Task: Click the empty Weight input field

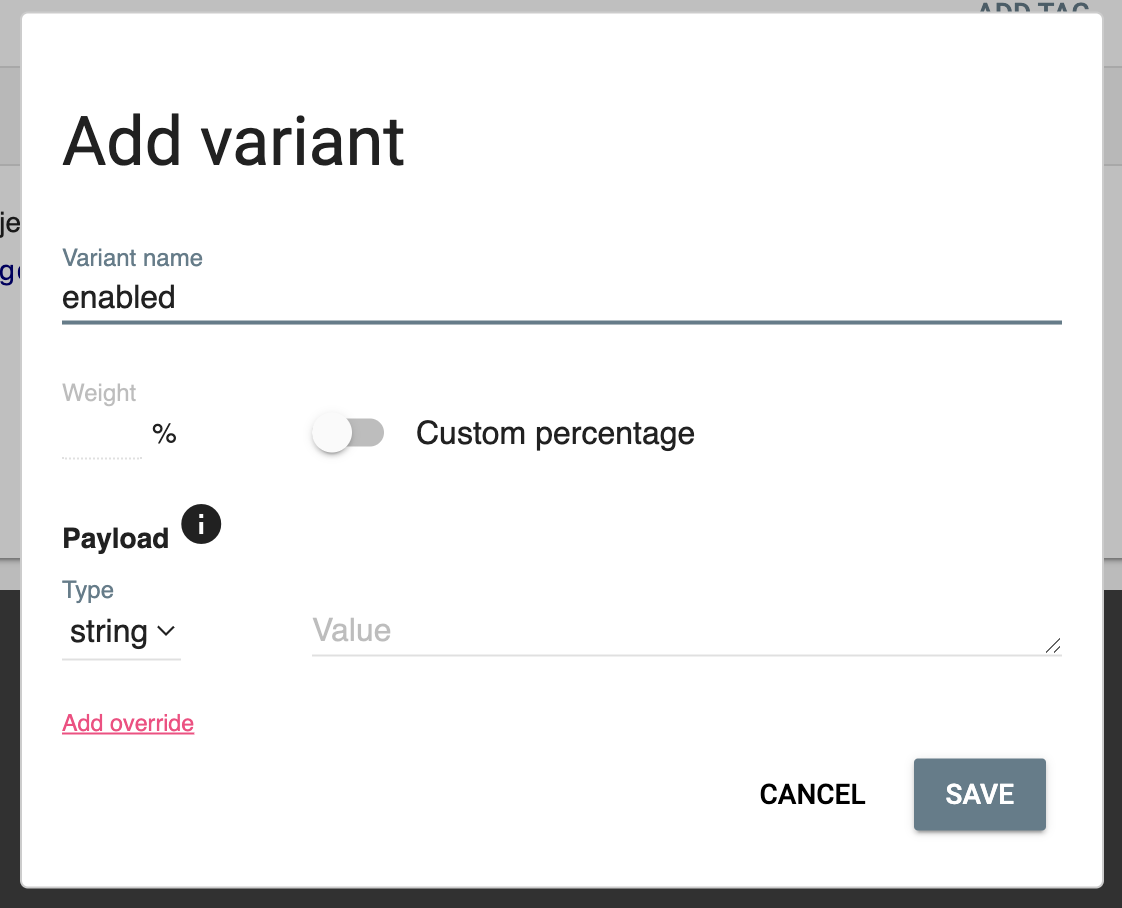Action: tap(100, 435)
